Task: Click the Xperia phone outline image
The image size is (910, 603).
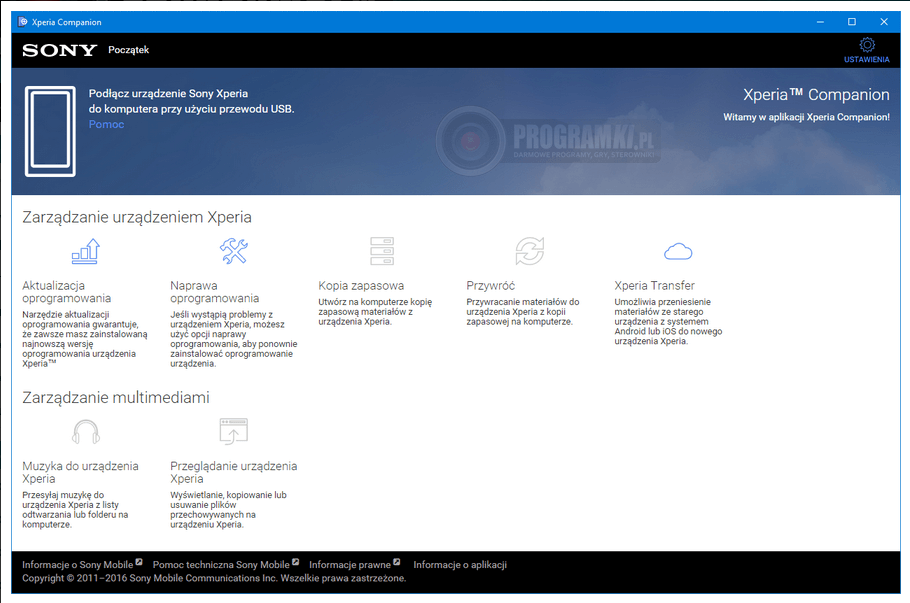Action: tap(50, 131)
